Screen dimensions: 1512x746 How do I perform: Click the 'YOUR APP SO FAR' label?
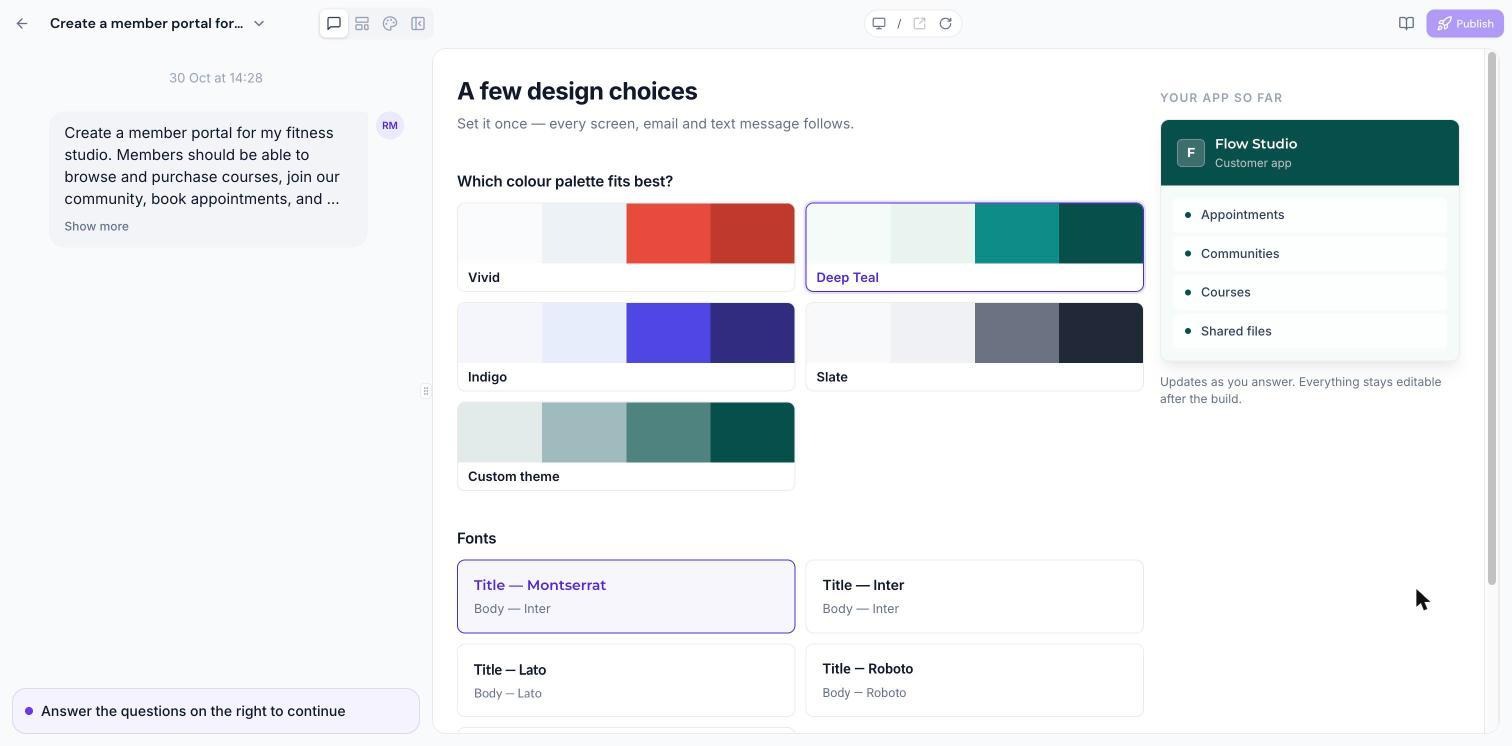coord(1221,98)
